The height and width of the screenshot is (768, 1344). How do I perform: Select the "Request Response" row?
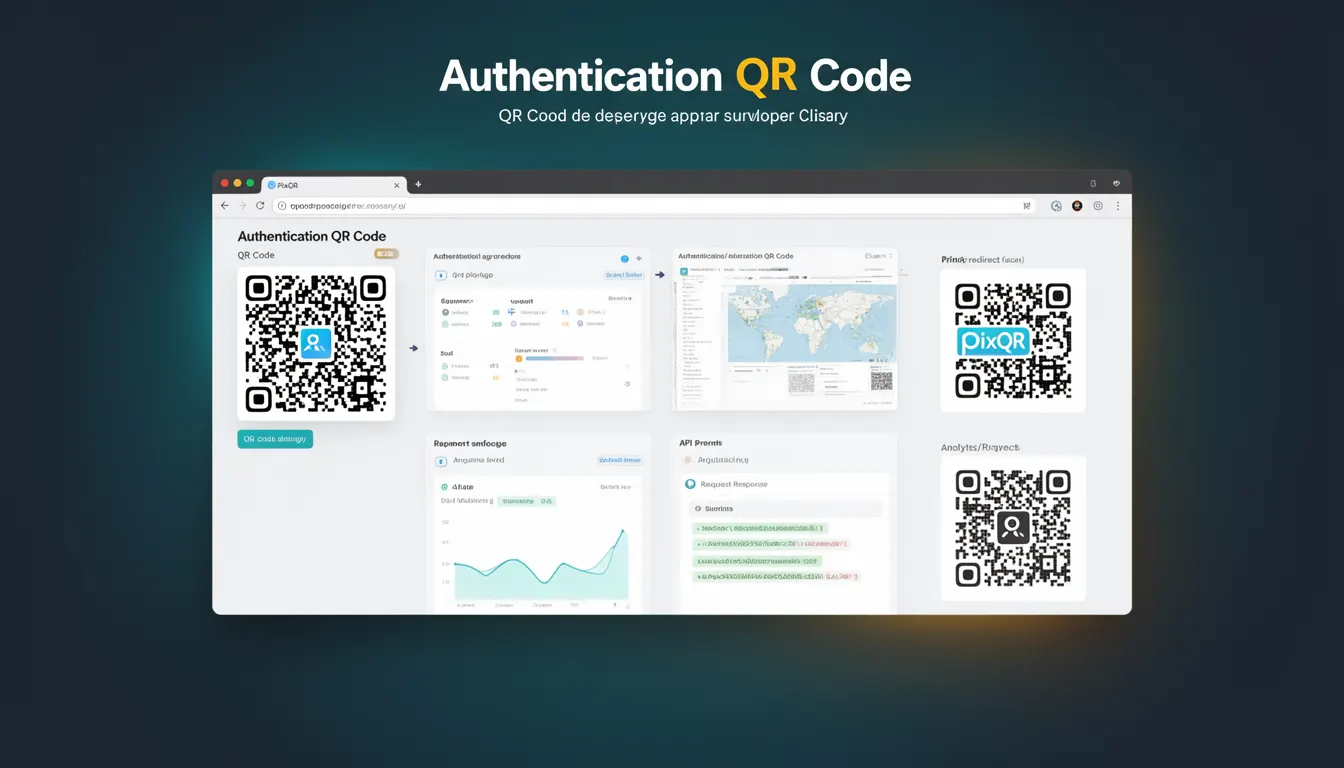coord(787,484)
